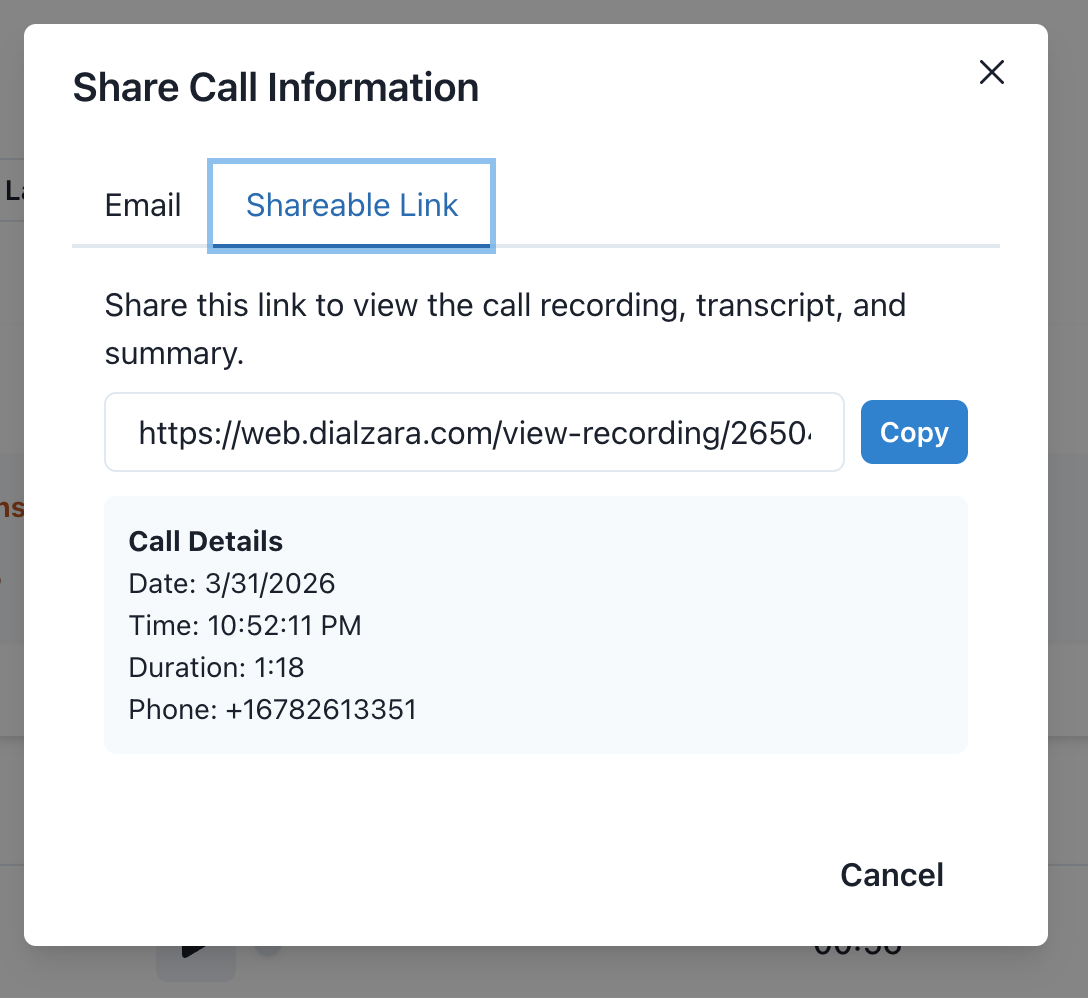The width and height of the screenshot is (1088, 998).
Task: Click the Time 10:52:11 PM entry
Action: coord(244,625)
